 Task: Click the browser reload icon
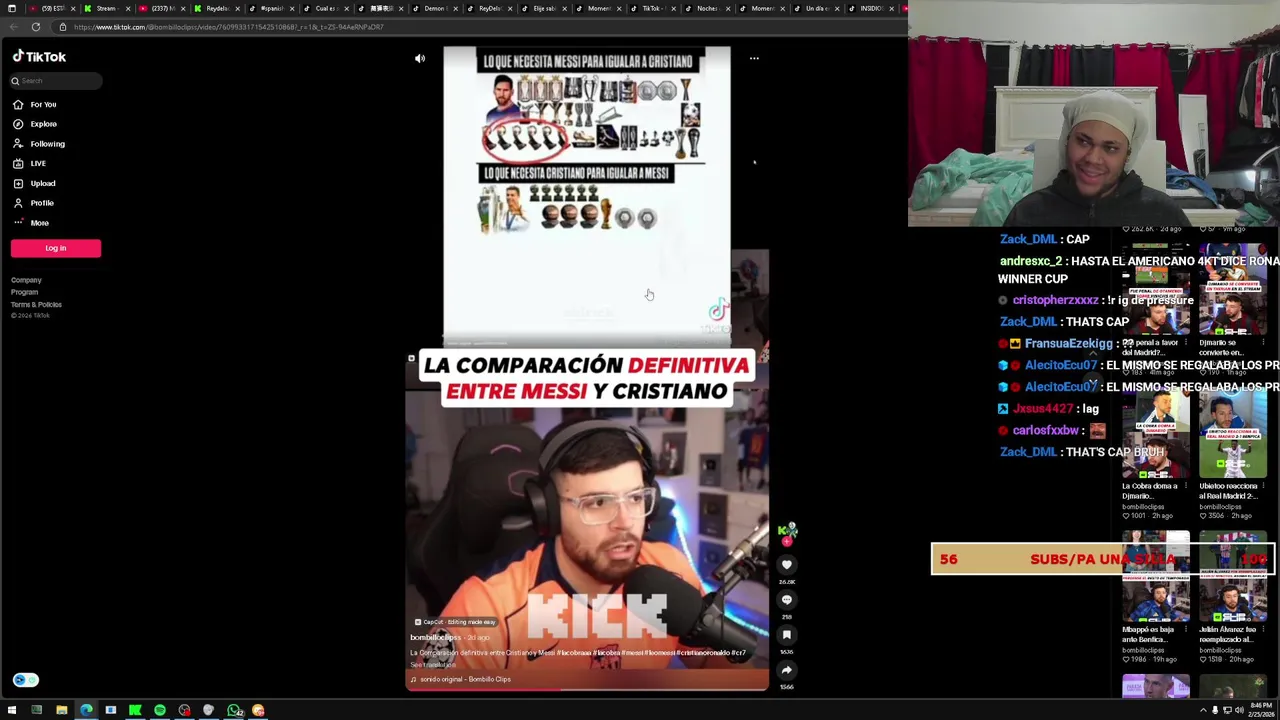coord(36,27)
